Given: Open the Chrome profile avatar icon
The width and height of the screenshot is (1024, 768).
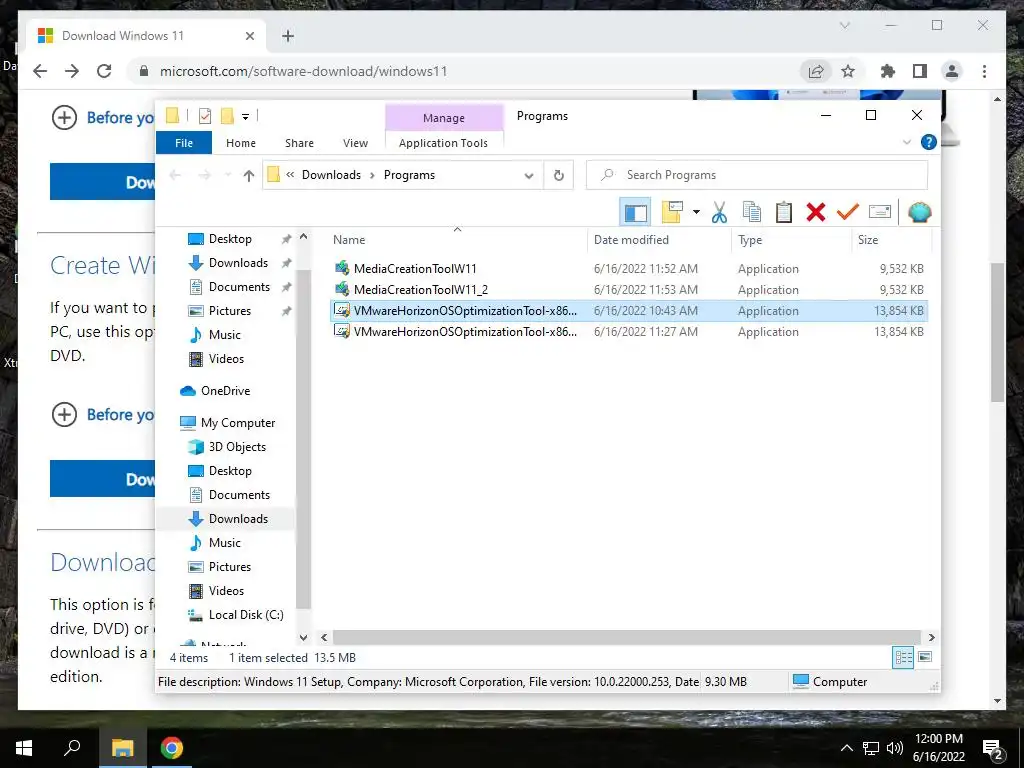Looking at the screenshot, I should coord(952,71).
